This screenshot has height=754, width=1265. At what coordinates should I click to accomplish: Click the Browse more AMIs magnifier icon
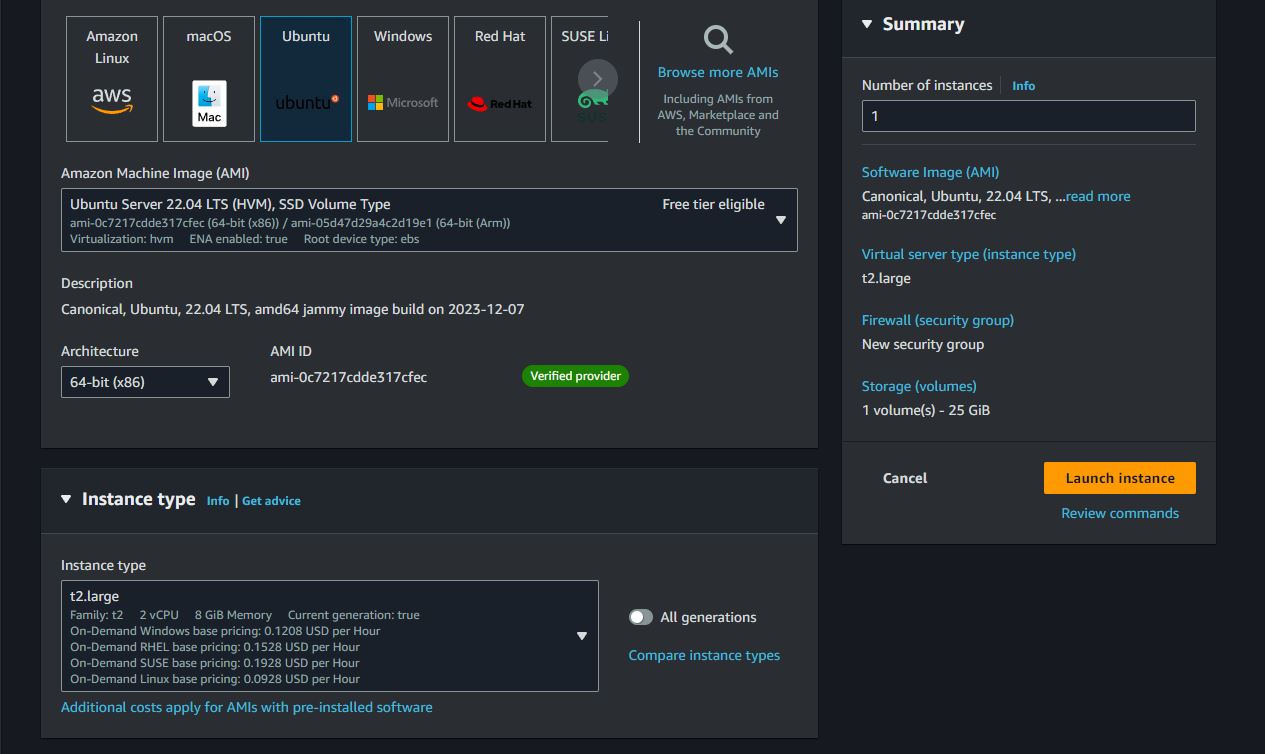pos(718,40)
